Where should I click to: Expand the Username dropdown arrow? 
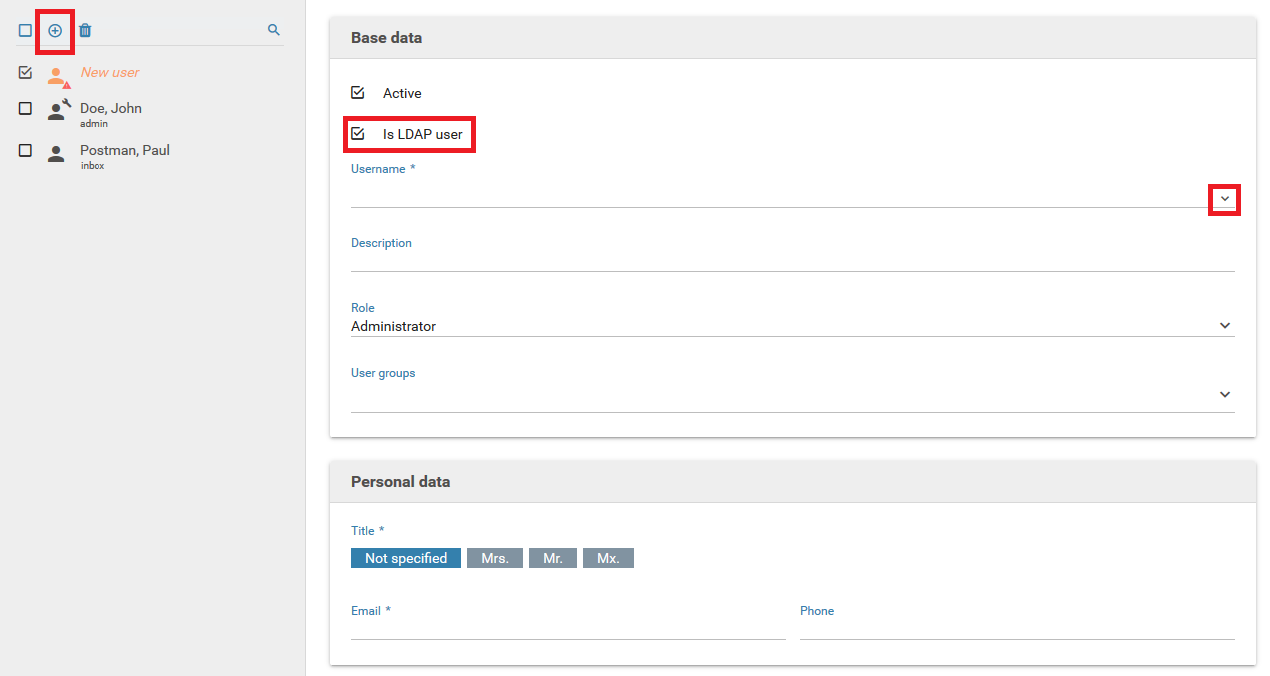tap(1225, 199)
